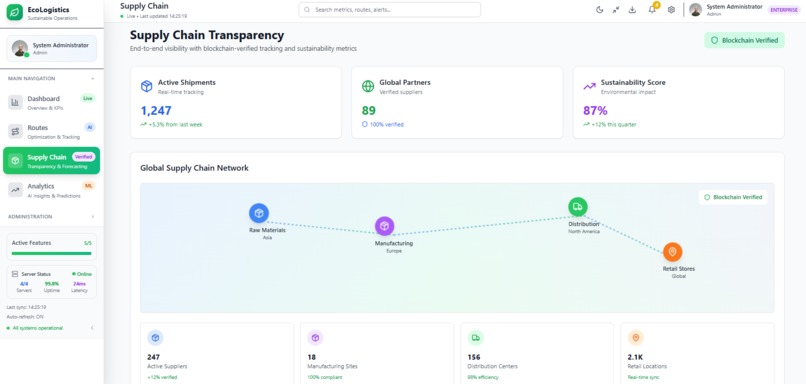
Task: Open Routes in the sidebar
Action: click(51, 132)
